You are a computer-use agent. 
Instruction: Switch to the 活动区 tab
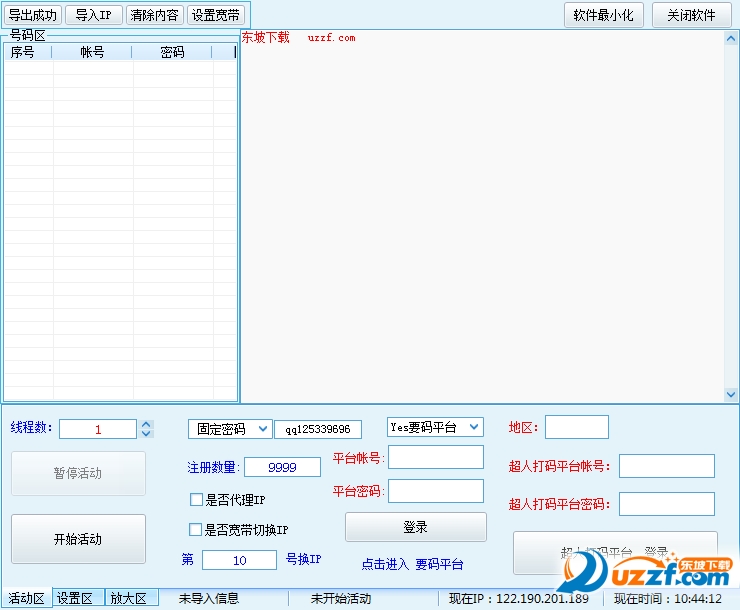point(26,598)
